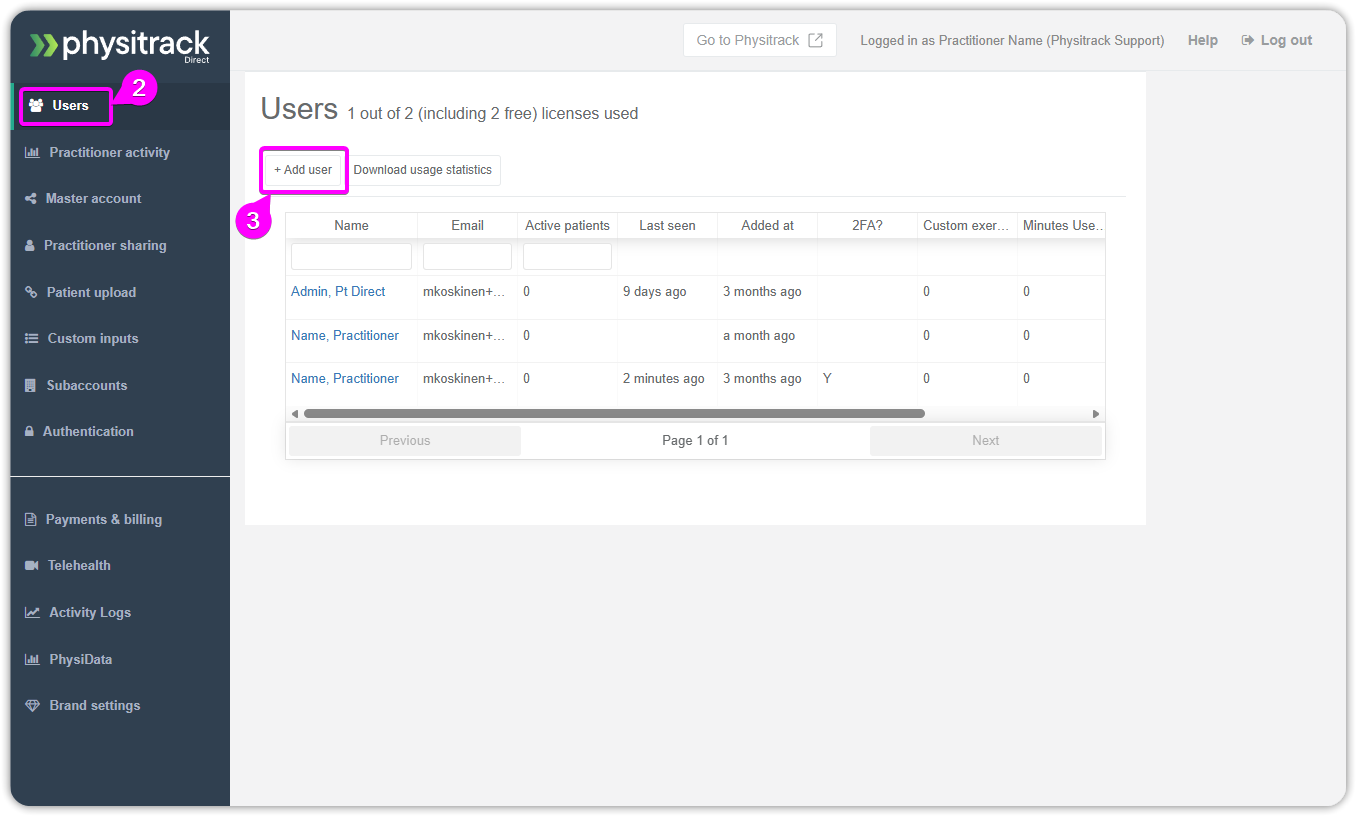Click the Users page heading
The height and width of the screenshot is (816, 1356).
pyautogui.click(x=299, y=109)
